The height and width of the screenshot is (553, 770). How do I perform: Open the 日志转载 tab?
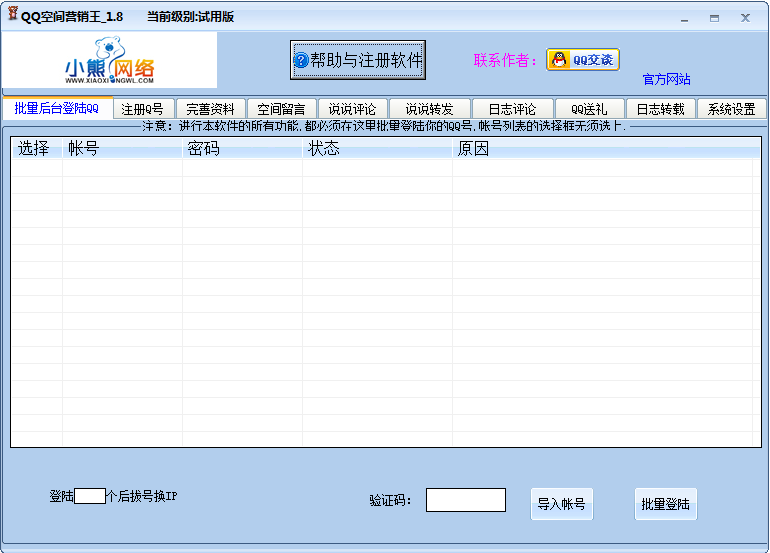coord(661,109)
